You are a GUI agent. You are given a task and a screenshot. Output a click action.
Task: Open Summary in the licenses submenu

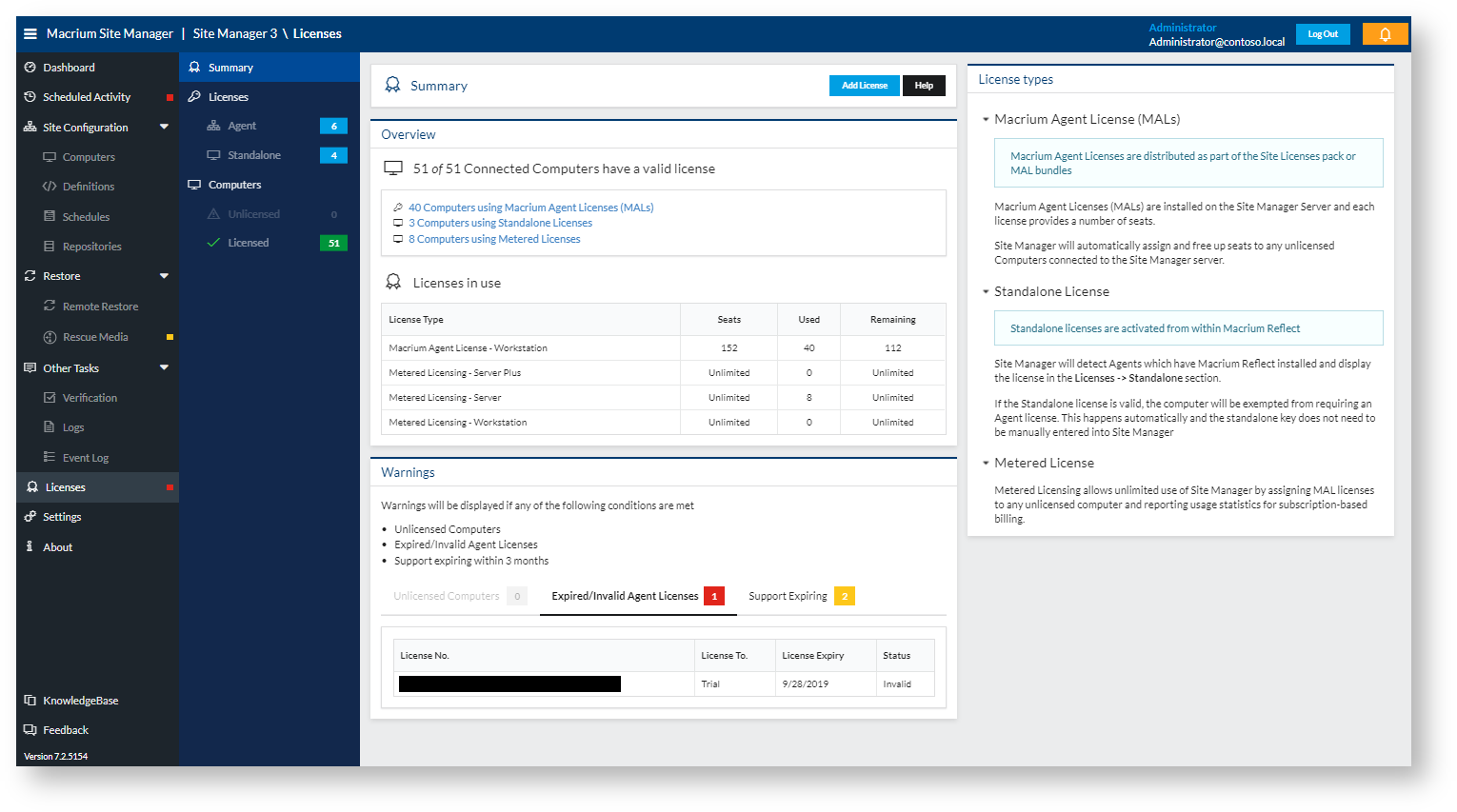269,68
